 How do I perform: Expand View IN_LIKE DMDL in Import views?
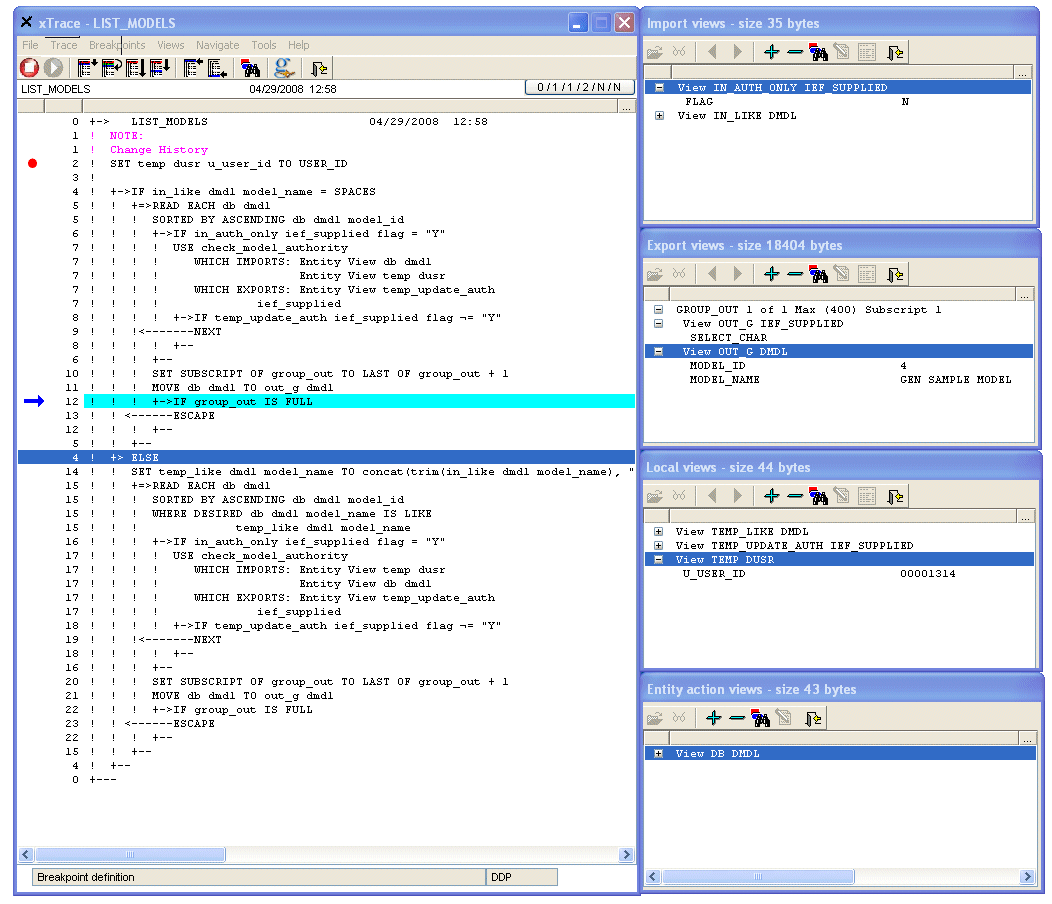tap(659, 116)
